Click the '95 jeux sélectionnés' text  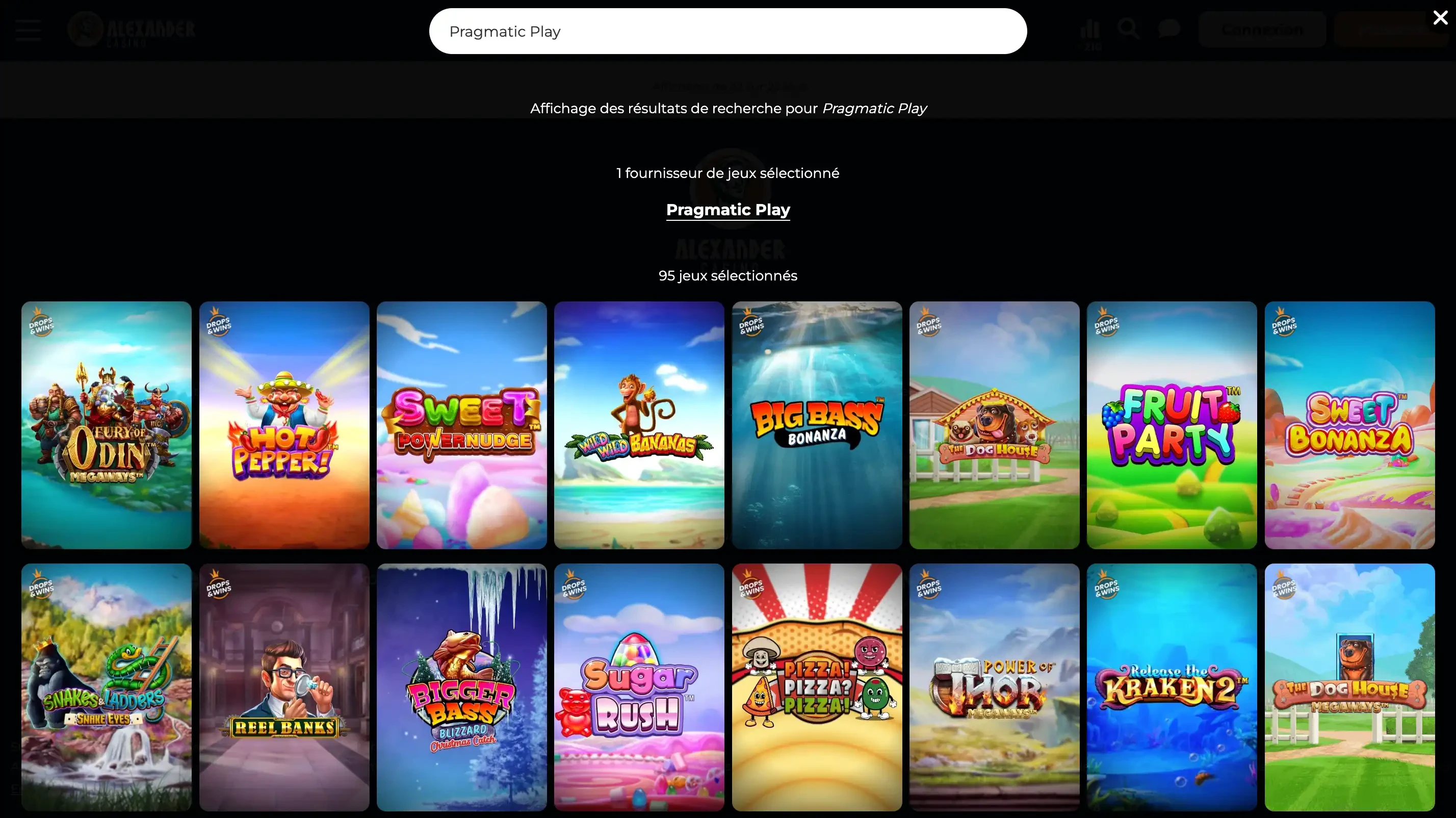(727, 276)
